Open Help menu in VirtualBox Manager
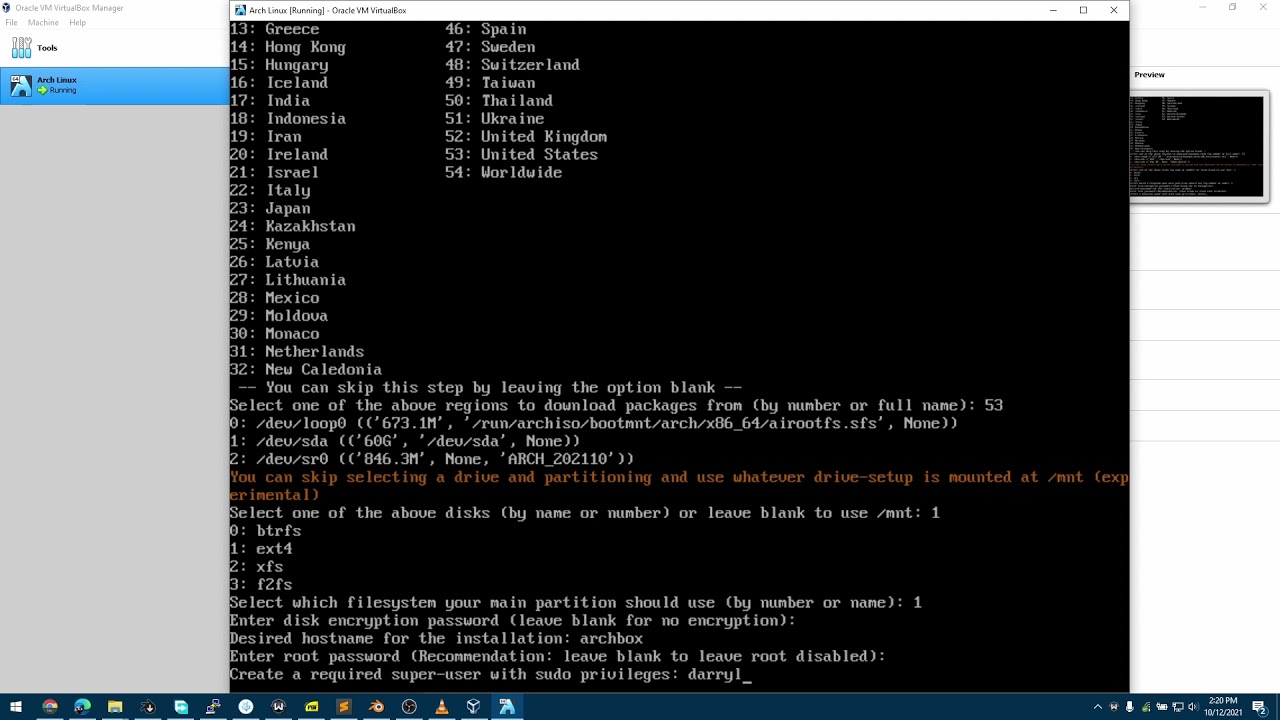Screen dimensions: 1280x720 (77, 22)
